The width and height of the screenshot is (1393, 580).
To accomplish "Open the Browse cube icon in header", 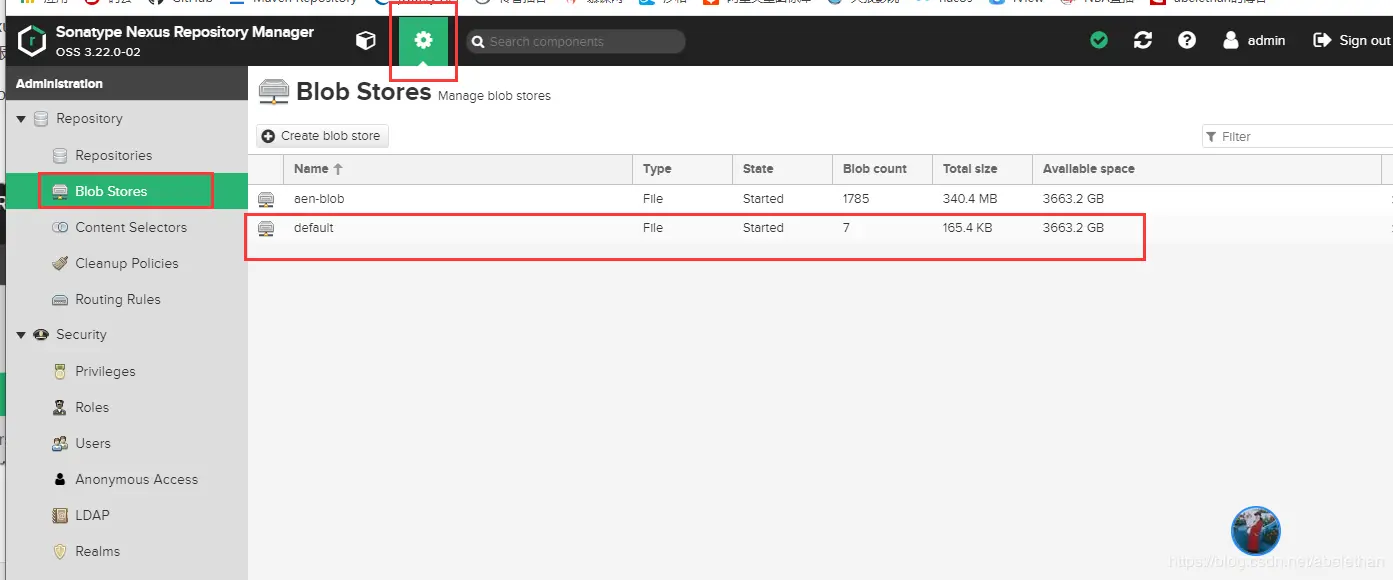I will pos(366,40).
